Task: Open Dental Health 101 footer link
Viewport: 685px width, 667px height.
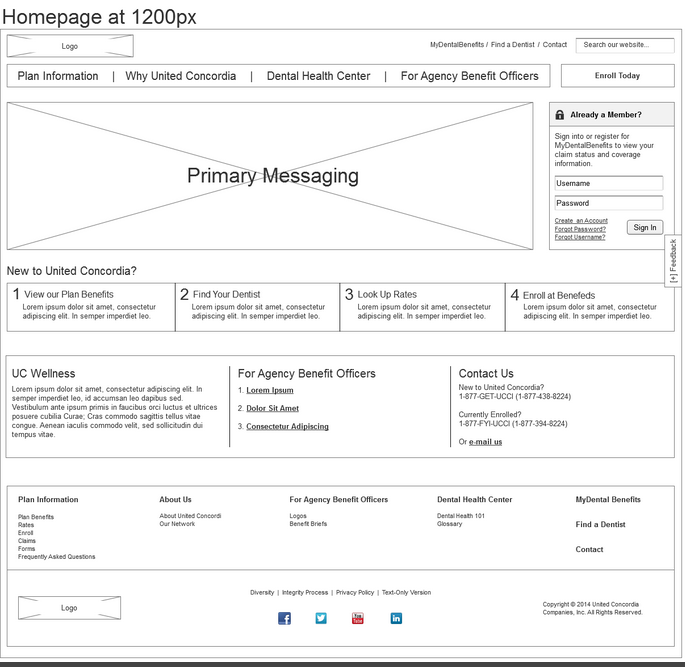Action: pos(460,515)
